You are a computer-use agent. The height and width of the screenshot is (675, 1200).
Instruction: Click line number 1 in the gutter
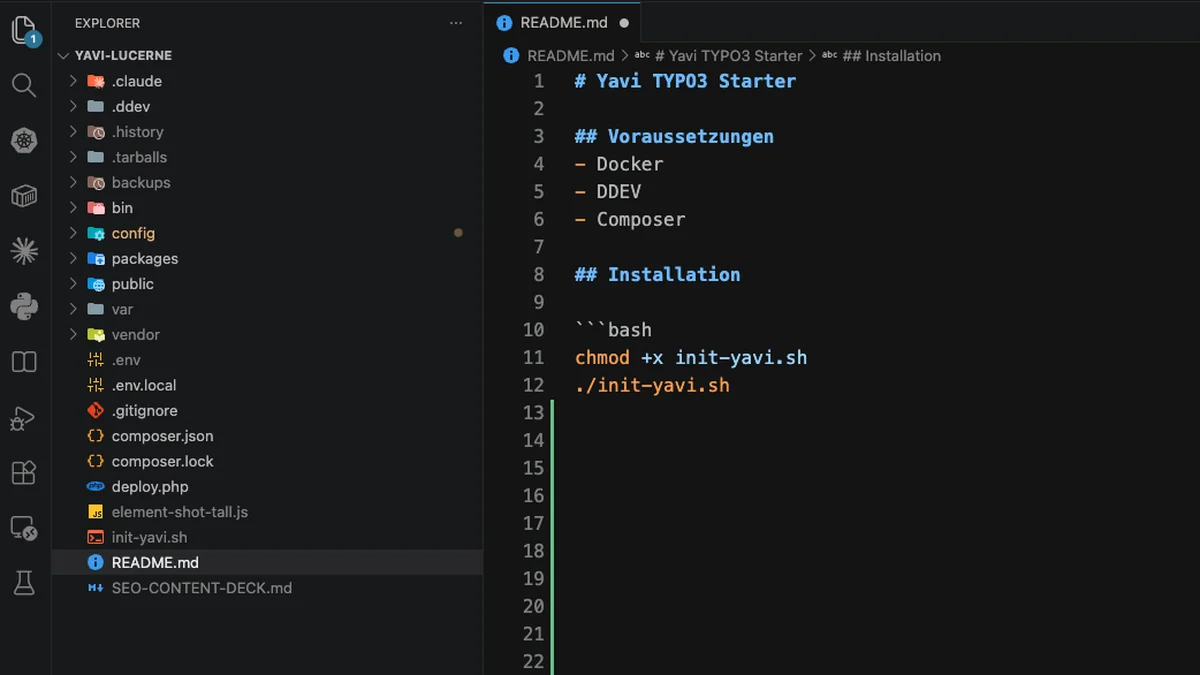coord(539,81)
